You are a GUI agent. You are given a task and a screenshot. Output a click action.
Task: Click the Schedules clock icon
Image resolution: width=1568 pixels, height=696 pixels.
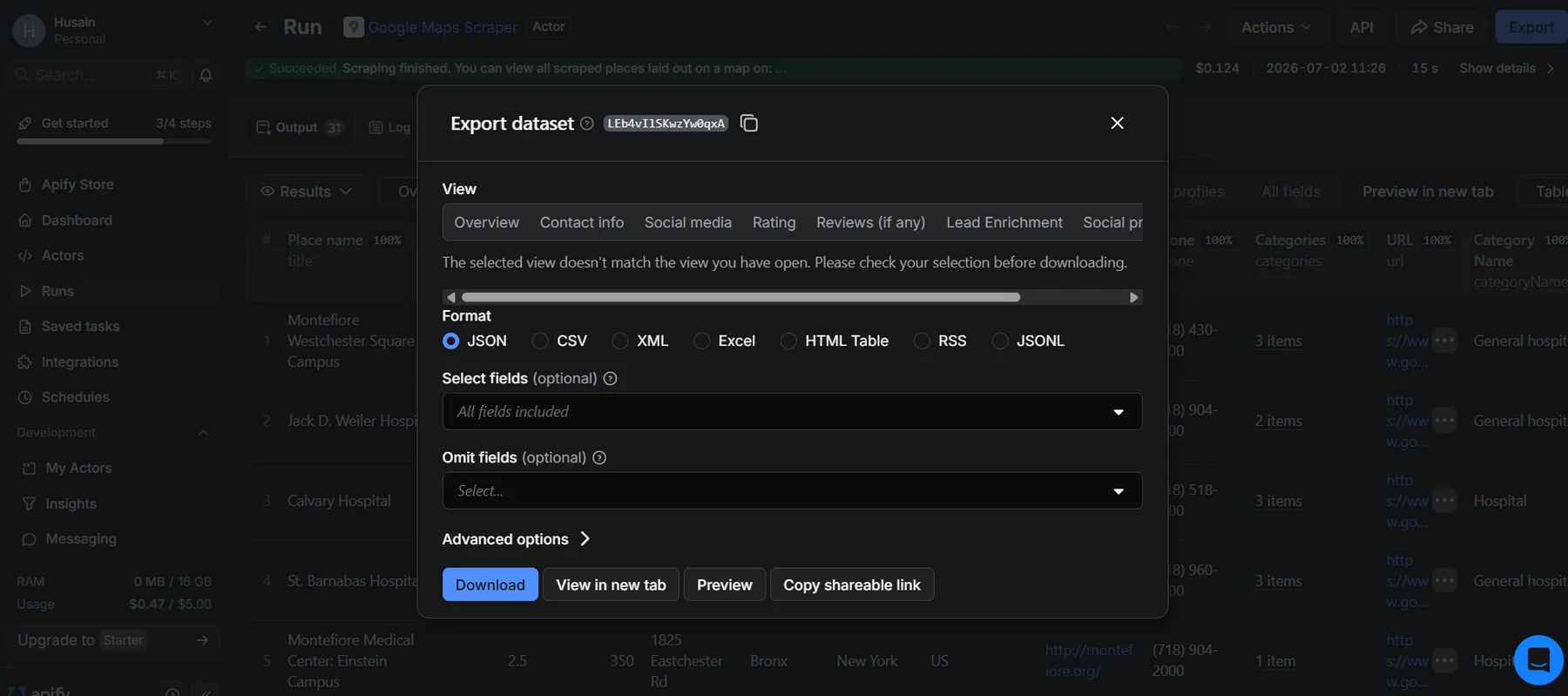pyautogui.click(x=24, y=397)
